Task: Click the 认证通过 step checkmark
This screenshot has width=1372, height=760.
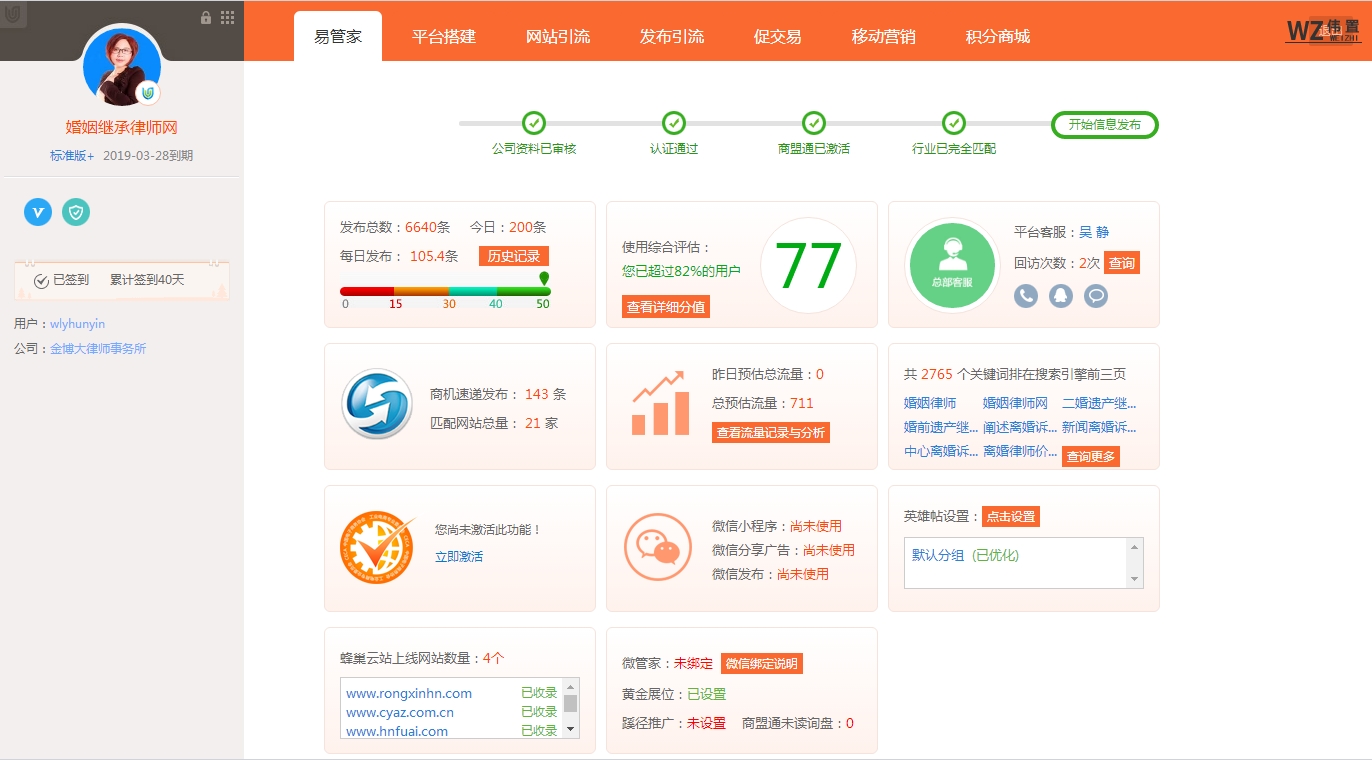Action: pos(674,123)
